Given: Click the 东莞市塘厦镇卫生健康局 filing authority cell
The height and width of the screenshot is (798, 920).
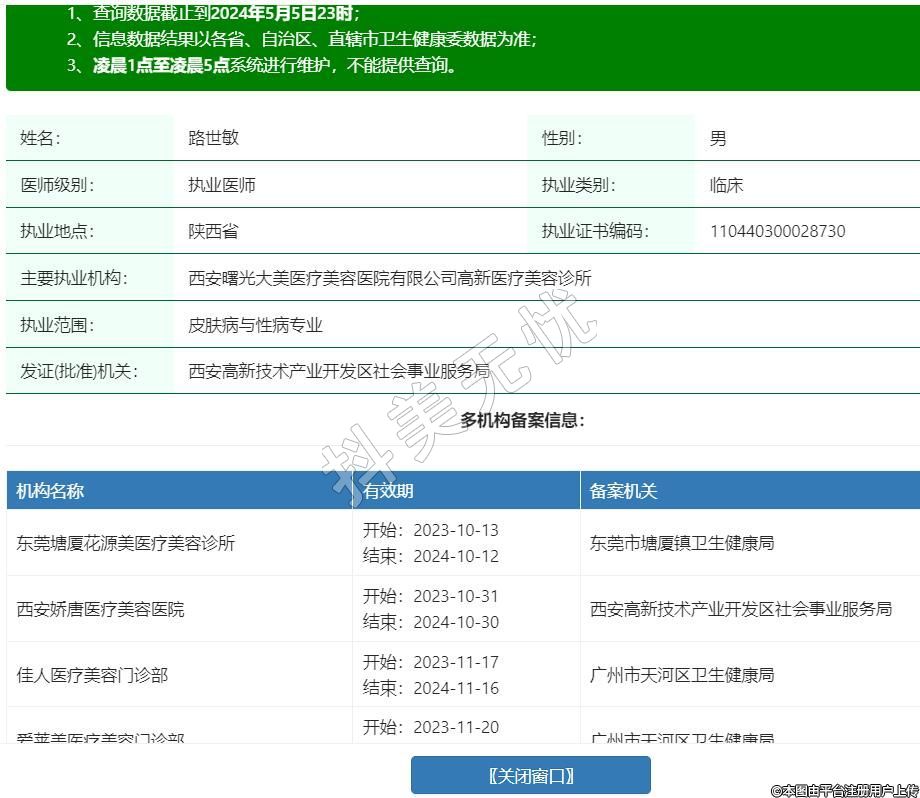Looking at the screenshot, I should click(682, 543).
